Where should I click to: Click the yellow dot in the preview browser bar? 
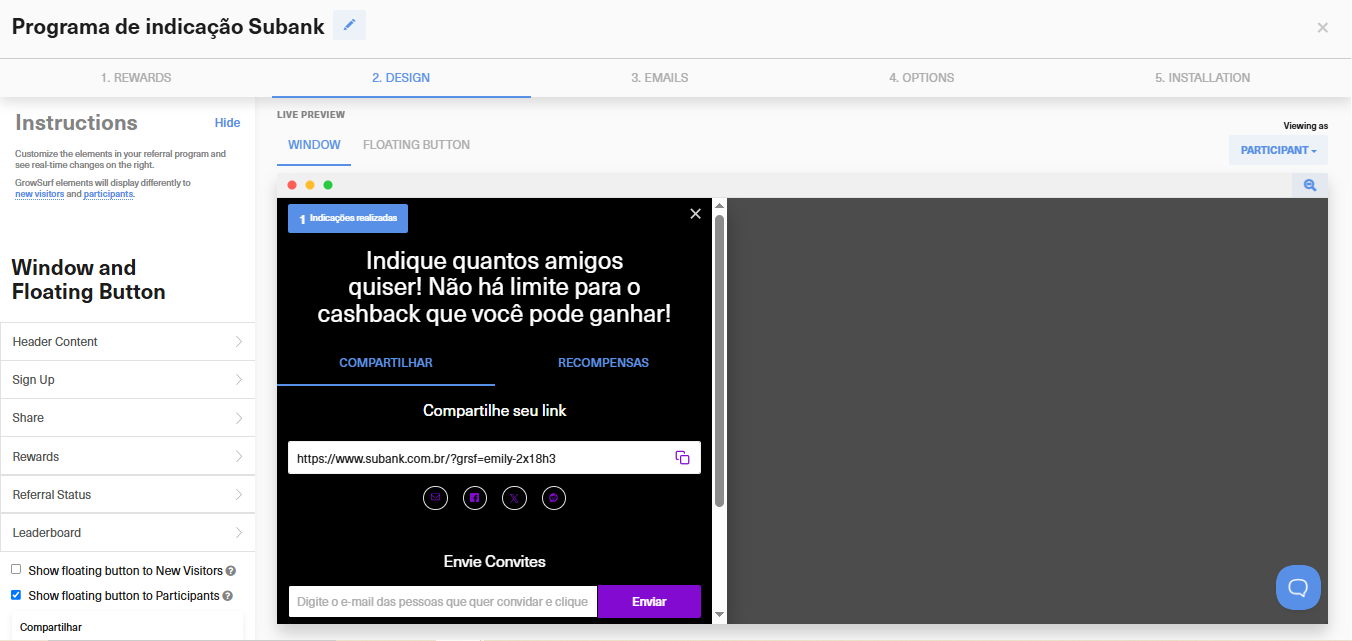pyautogui.click(x=310, y=185)
